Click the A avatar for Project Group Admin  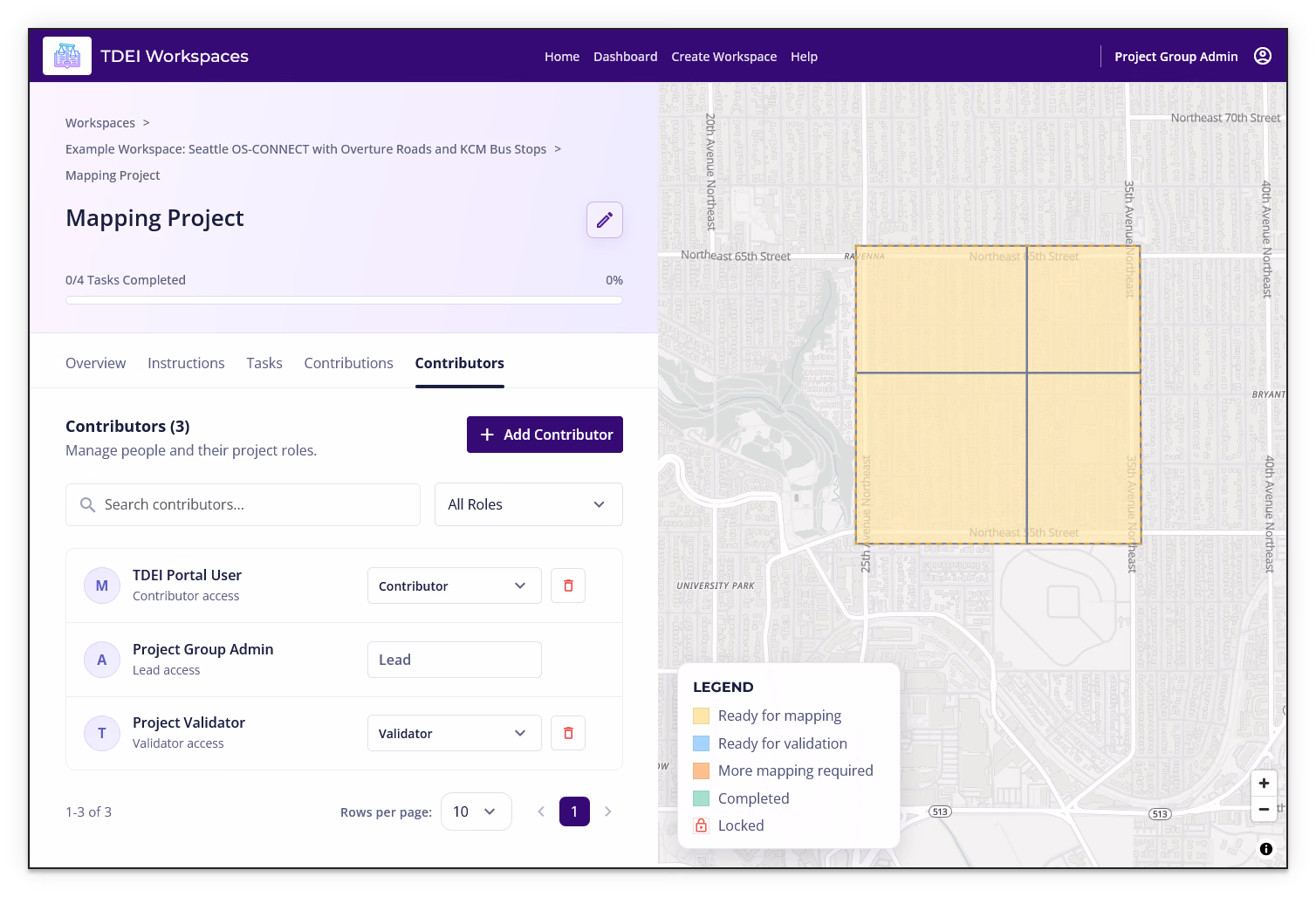tap(102, 660)
